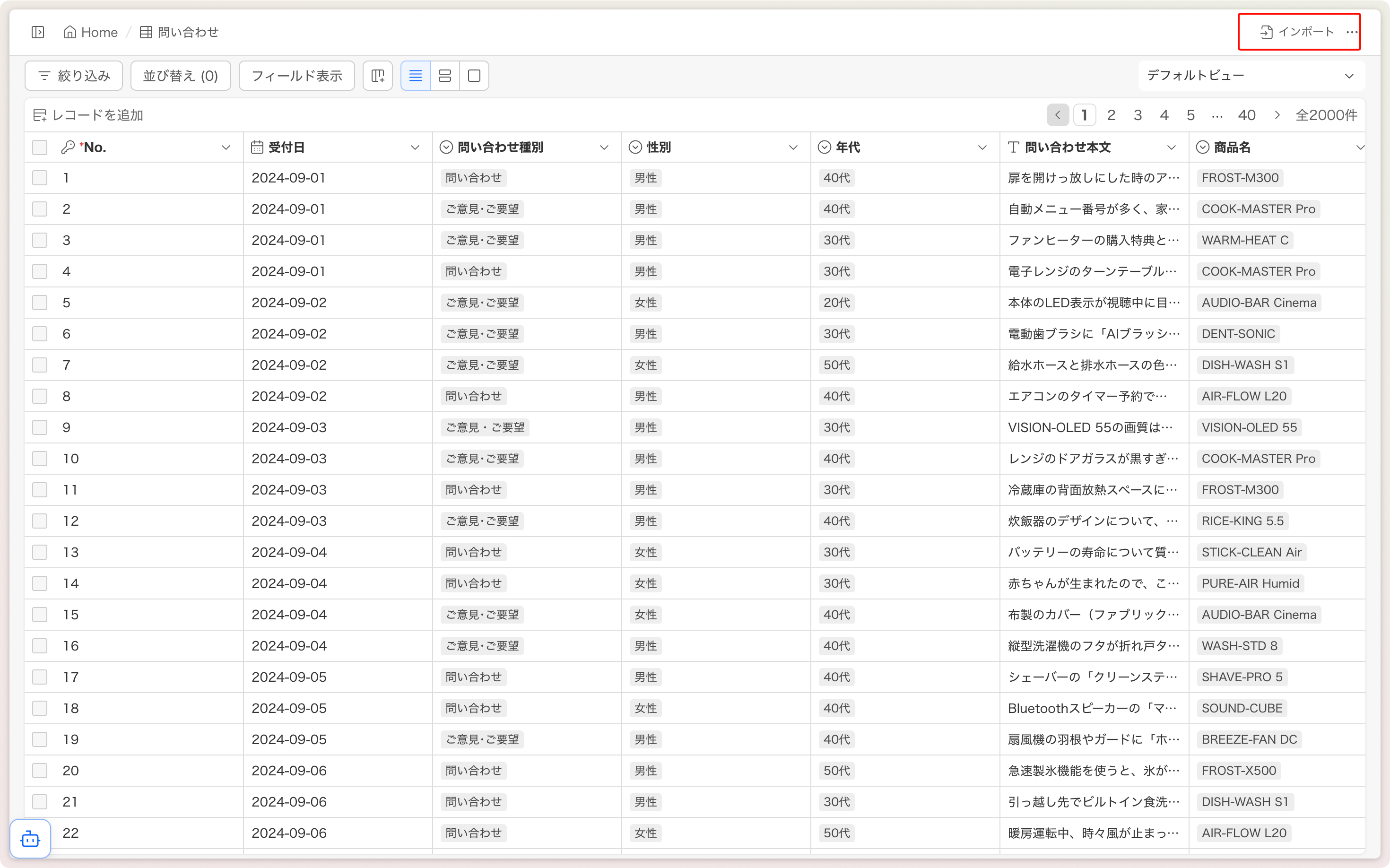Image resolution: width=1390 pixels, height=868 pixels.
Task: Click next page arrow in pagination
Action: (1277, 115)
